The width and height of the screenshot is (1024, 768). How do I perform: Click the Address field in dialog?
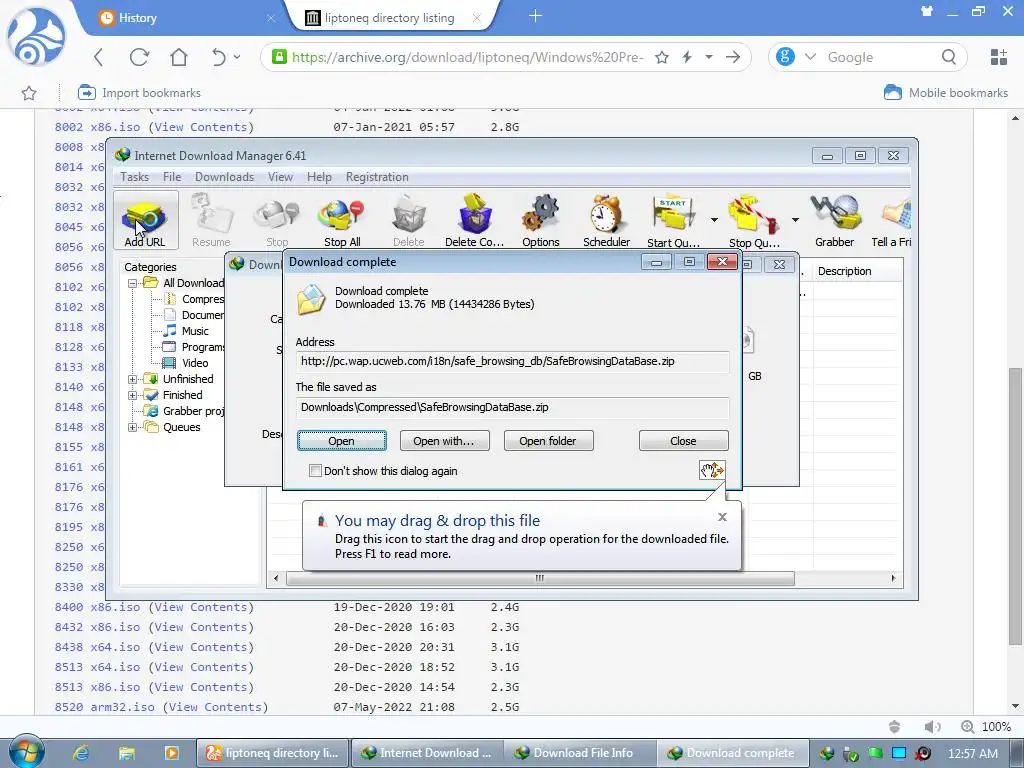pyautogui.click(x=513, y=361)
